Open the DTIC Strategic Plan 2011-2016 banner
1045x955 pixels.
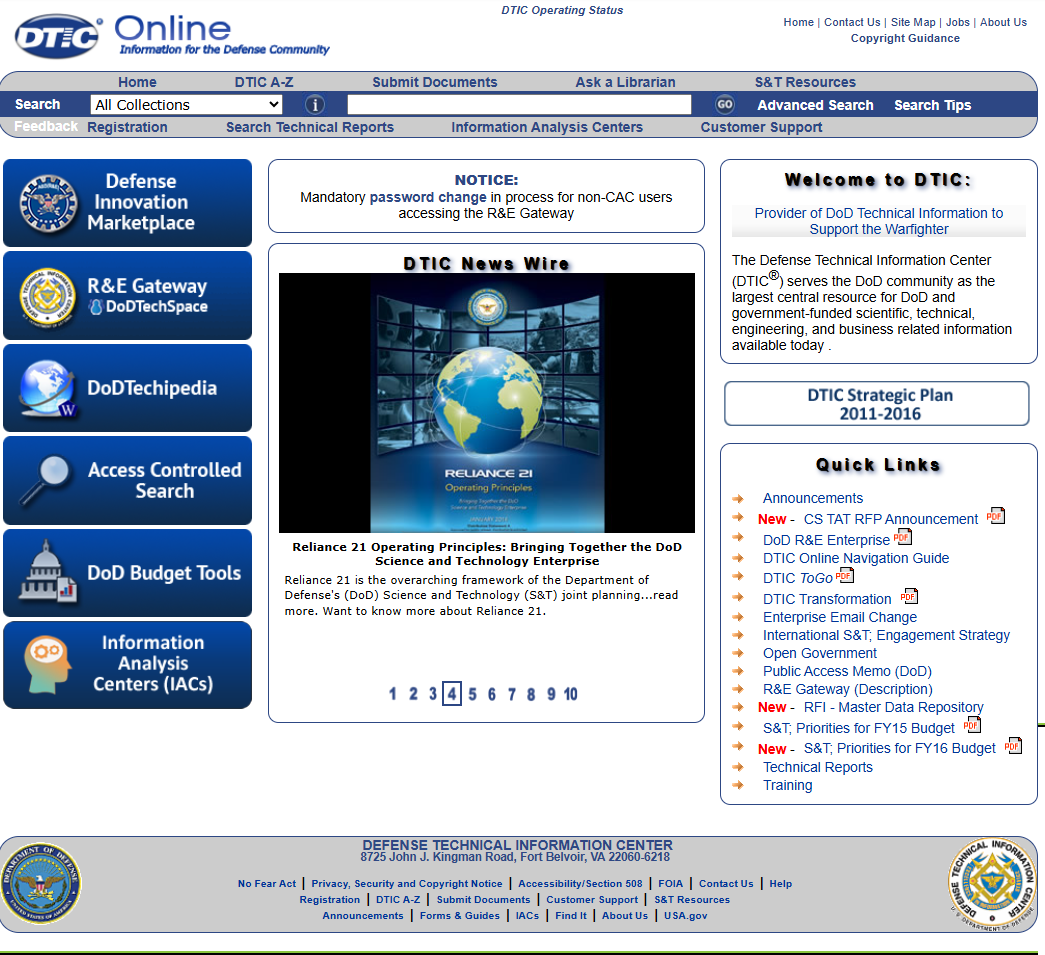pos(877,404)
